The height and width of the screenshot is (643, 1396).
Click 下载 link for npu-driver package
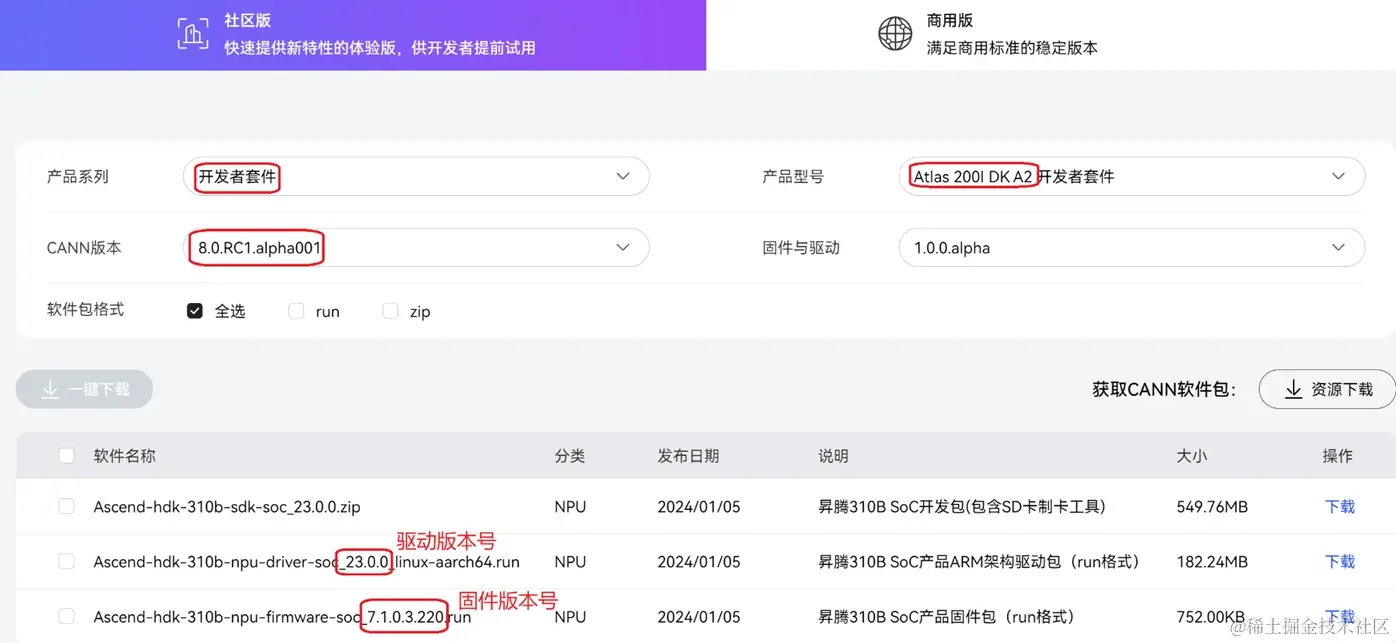tap(1340, 562)
